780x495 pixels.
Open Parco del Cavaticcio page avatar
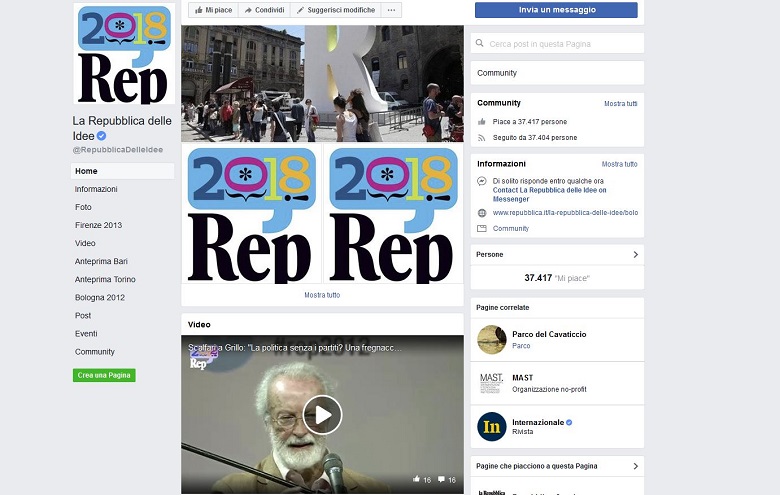(491, 340)
